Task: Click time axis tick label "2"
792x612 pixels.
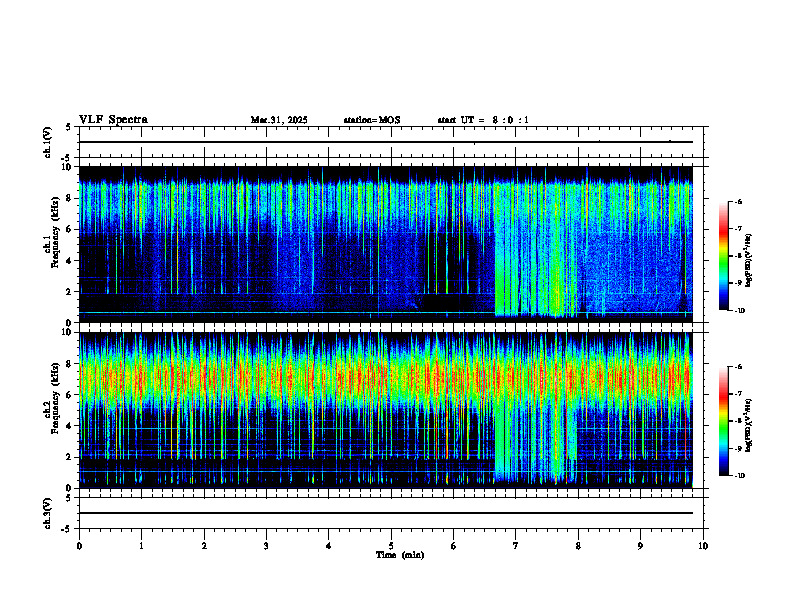Action: pos(204,546)
